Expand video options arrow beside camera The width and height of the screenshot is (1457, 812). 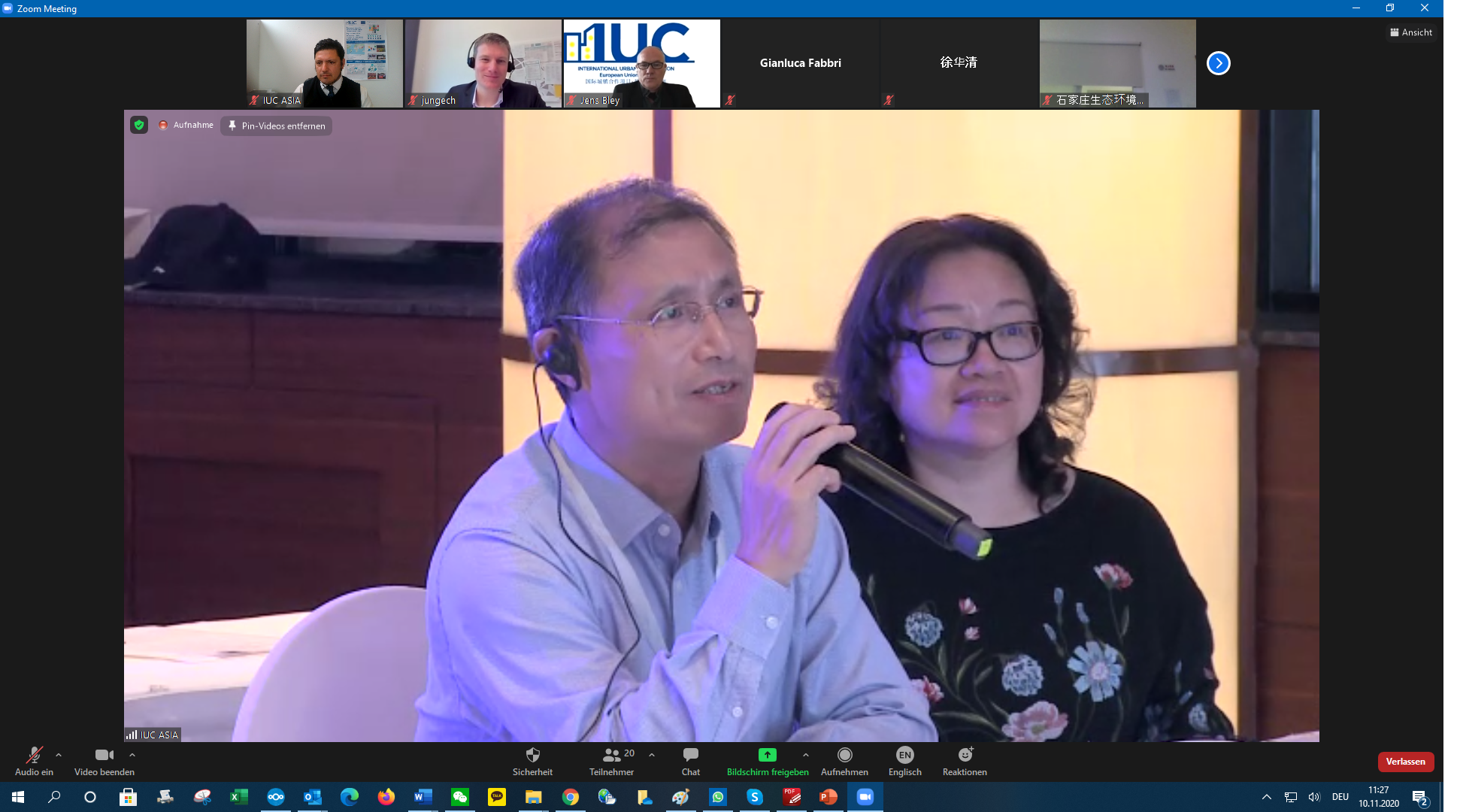132,755
